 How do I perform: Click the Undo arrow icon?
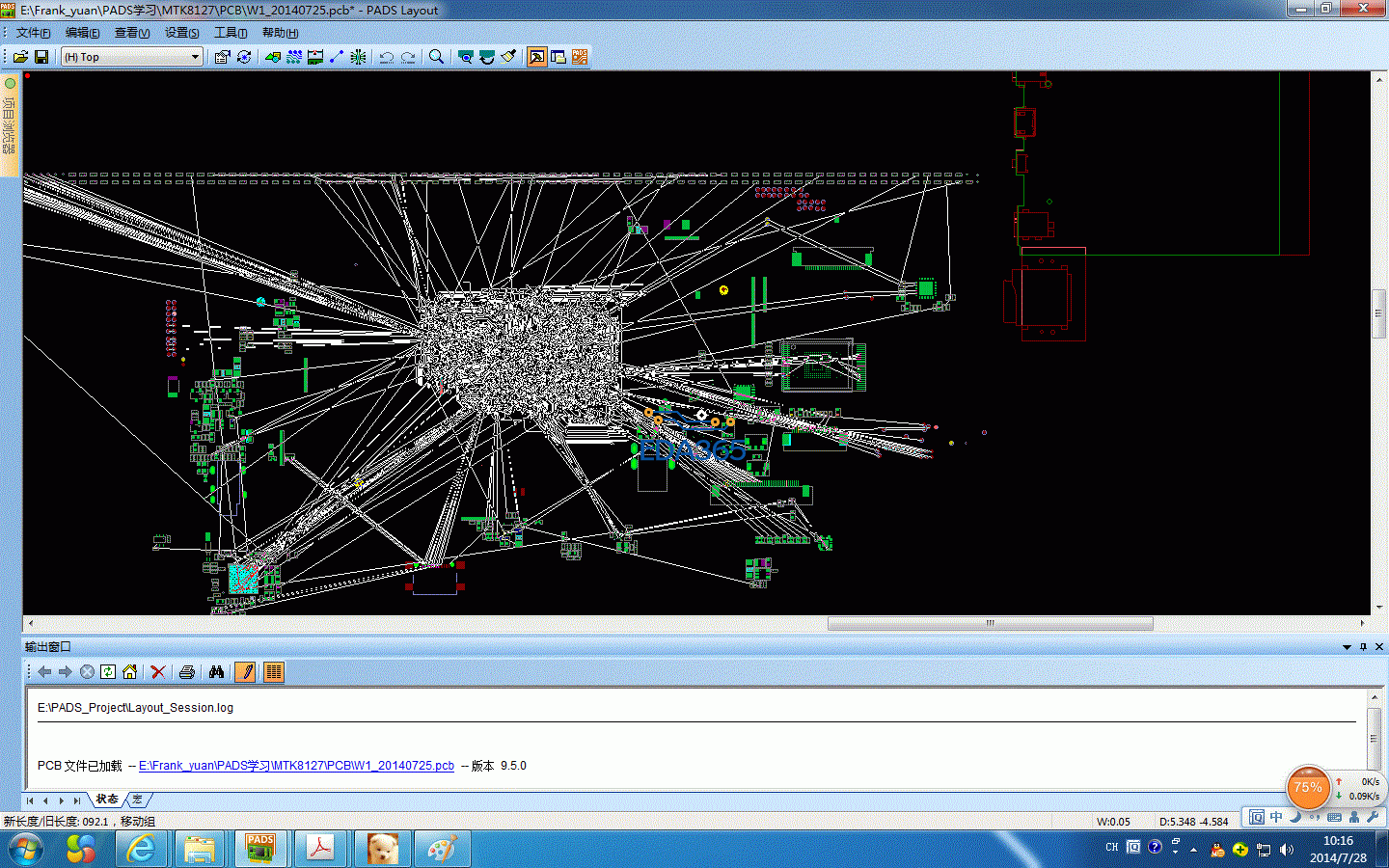(386, 57)
